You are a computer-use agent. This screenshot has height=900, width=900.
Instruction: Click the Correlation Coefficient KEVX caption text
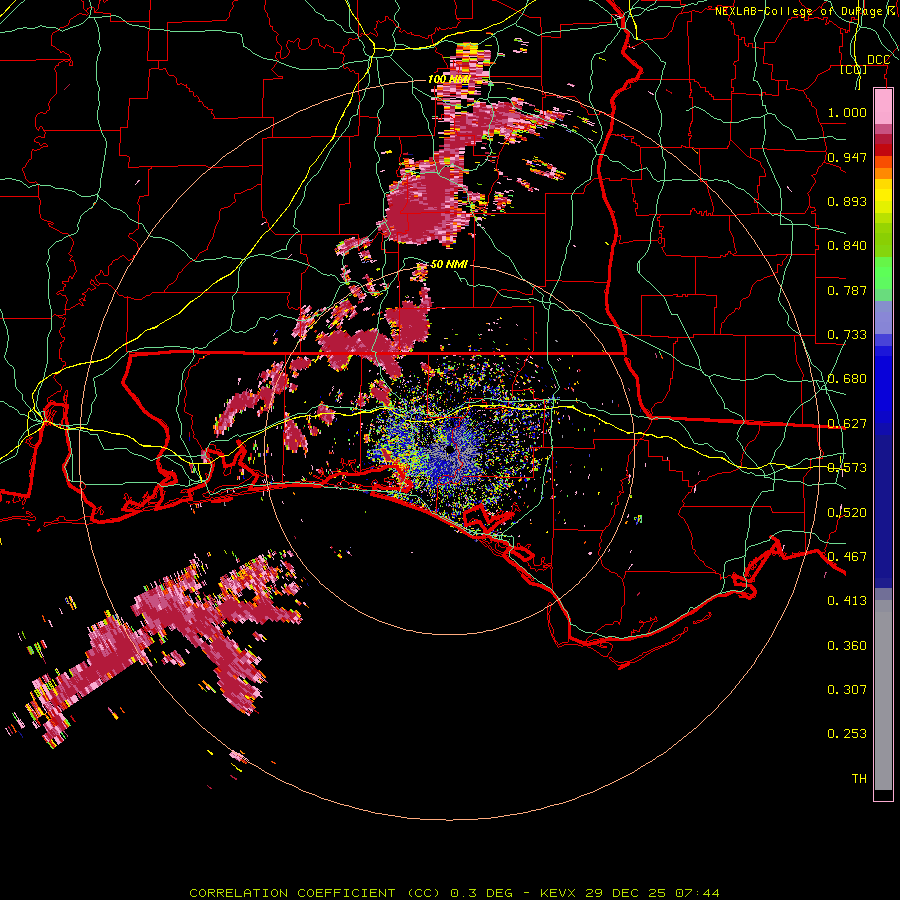454,893
